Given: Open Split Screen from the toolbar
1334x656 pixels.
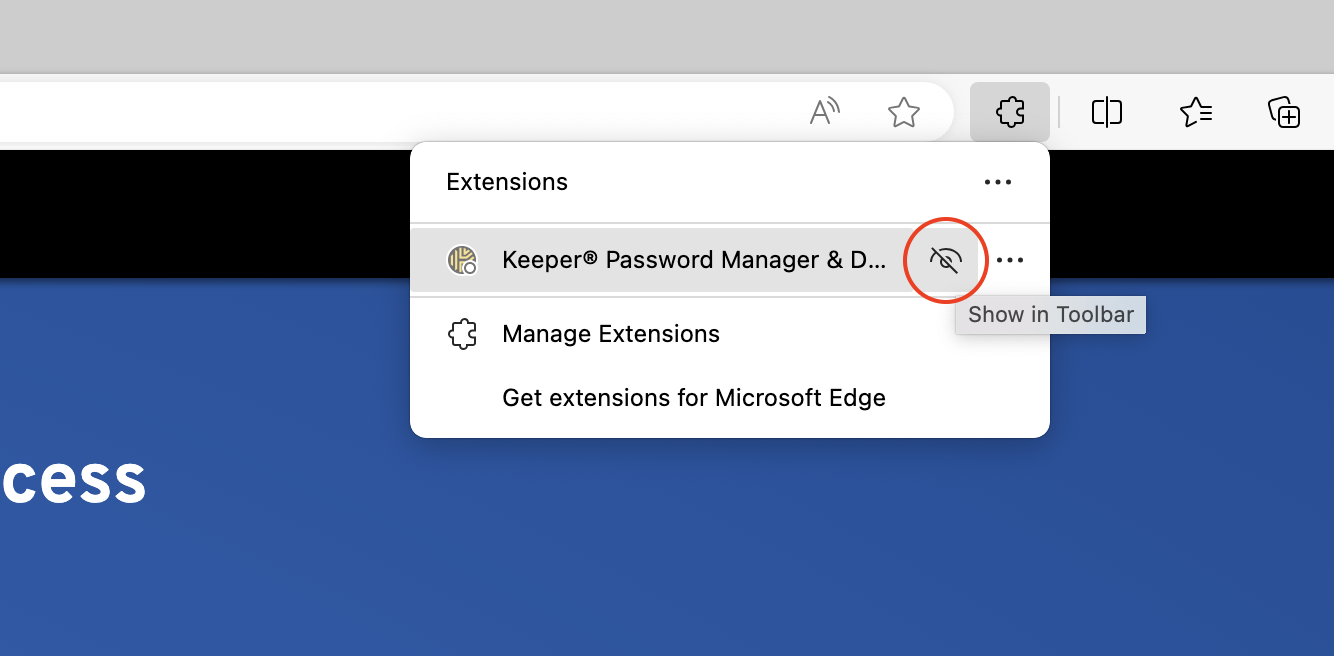Looking at the screenshot, I should 1107,112.
